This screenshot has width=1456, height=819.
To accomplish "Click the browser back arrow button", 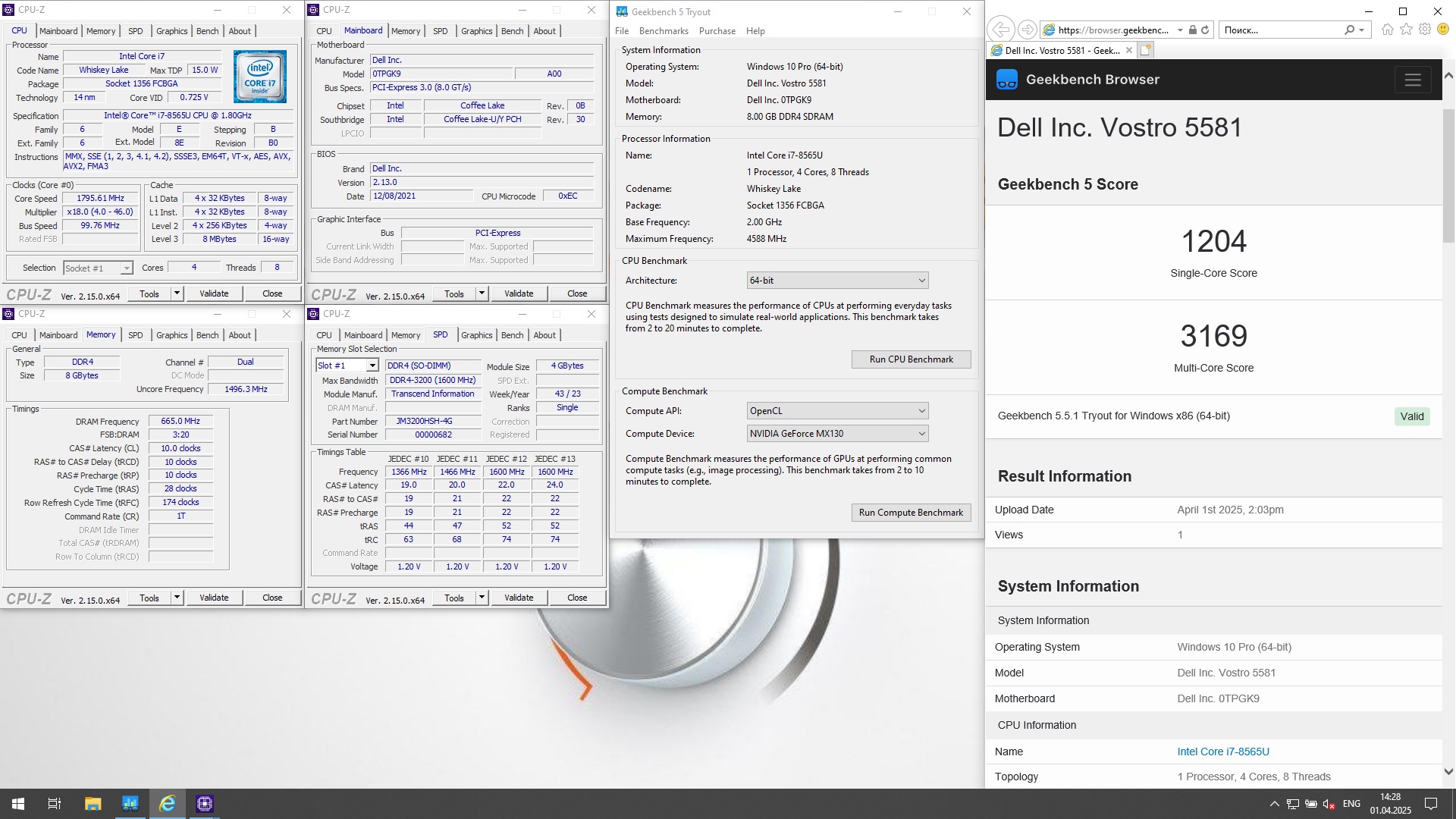I will (x=1001, y=30).
